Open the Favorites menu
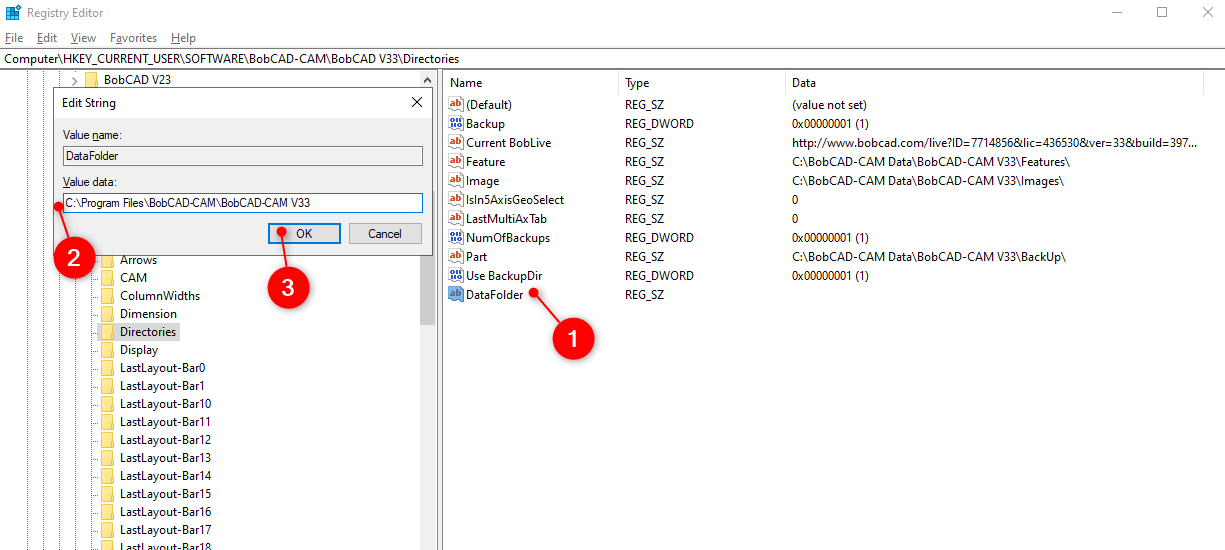Viewport: 1225px width, 550px height. coord(134,38)
